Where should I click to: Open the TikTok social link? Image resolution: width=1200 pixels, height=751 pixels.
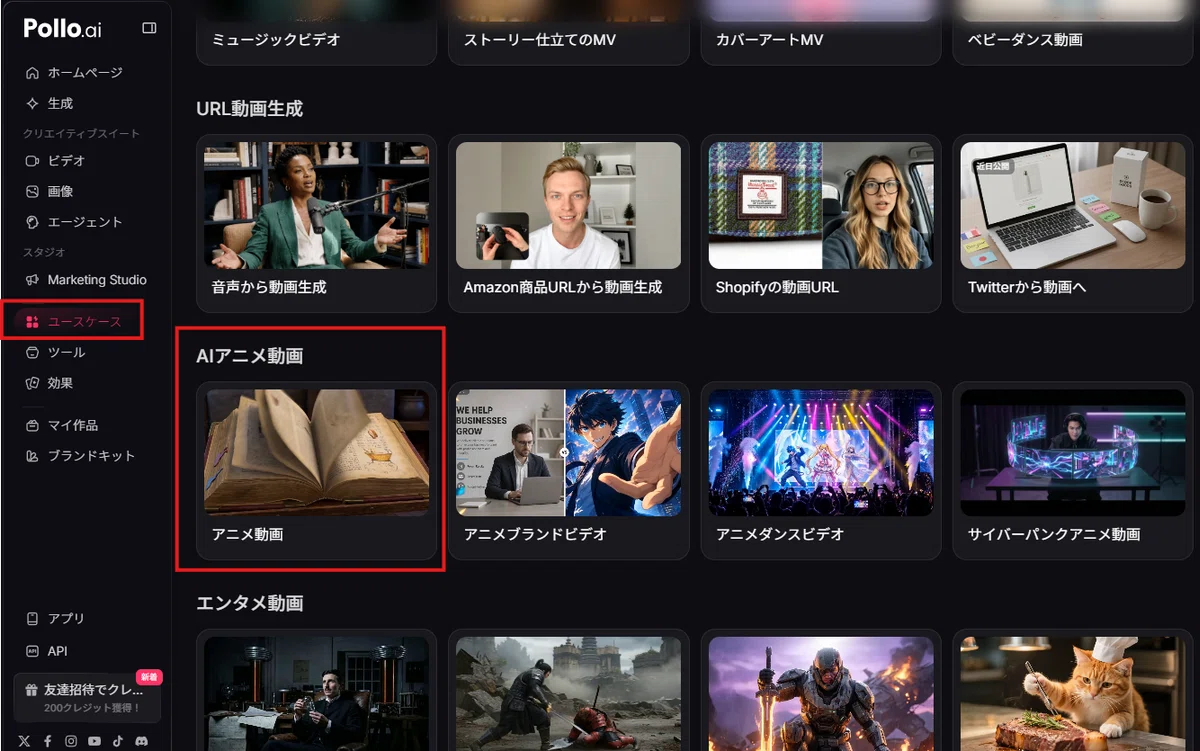pos(117,741)
